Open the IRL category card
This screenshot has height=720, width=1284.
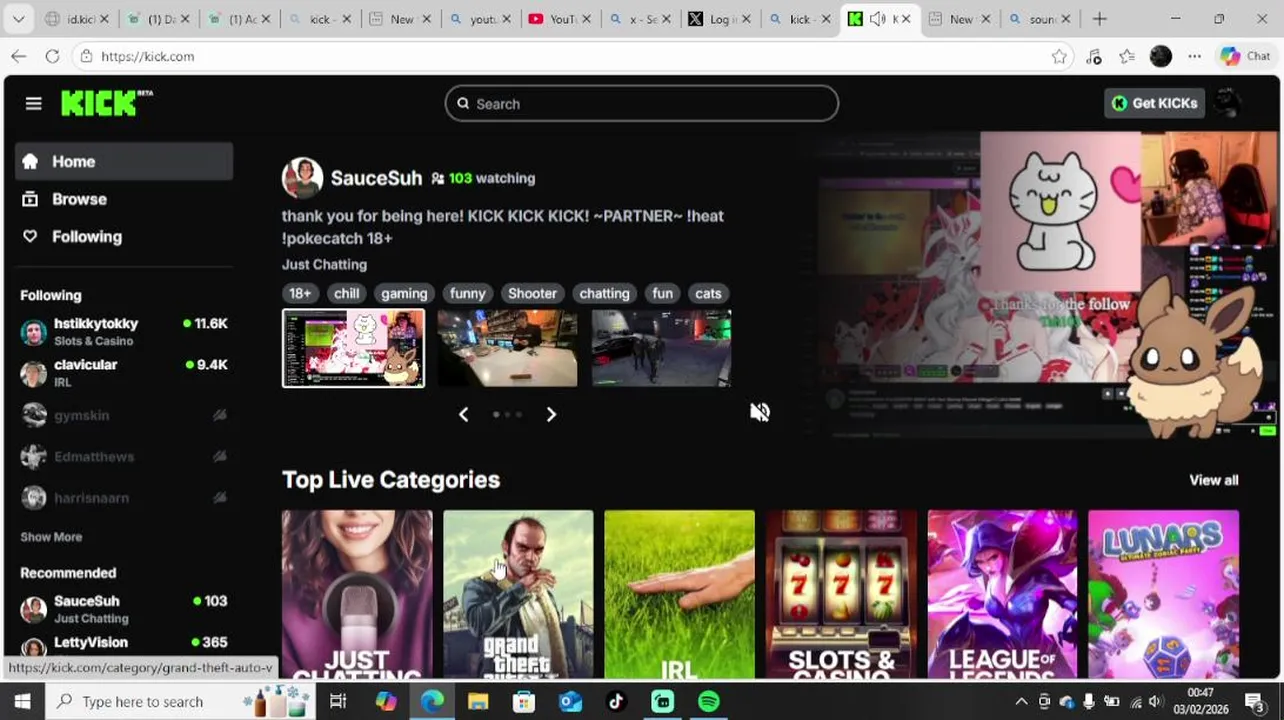tap(679, 594)
